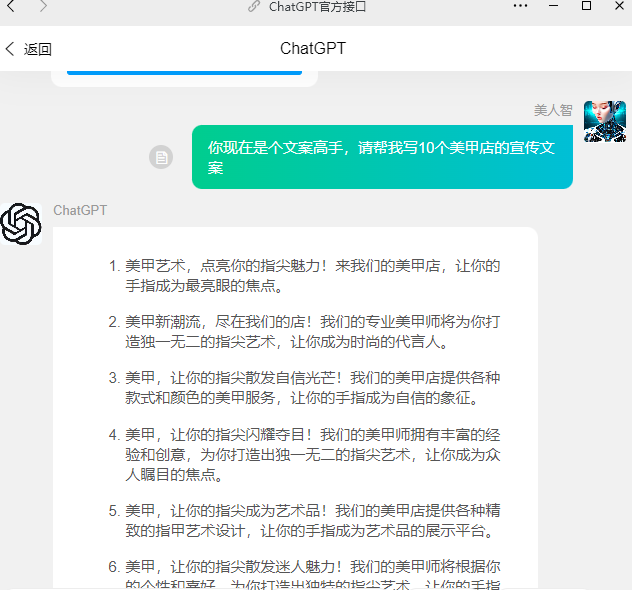Image resolution: width=632 pixels, height=590 pixels.
Task: Go back using the browser back arrow
Action: (11, 6)
